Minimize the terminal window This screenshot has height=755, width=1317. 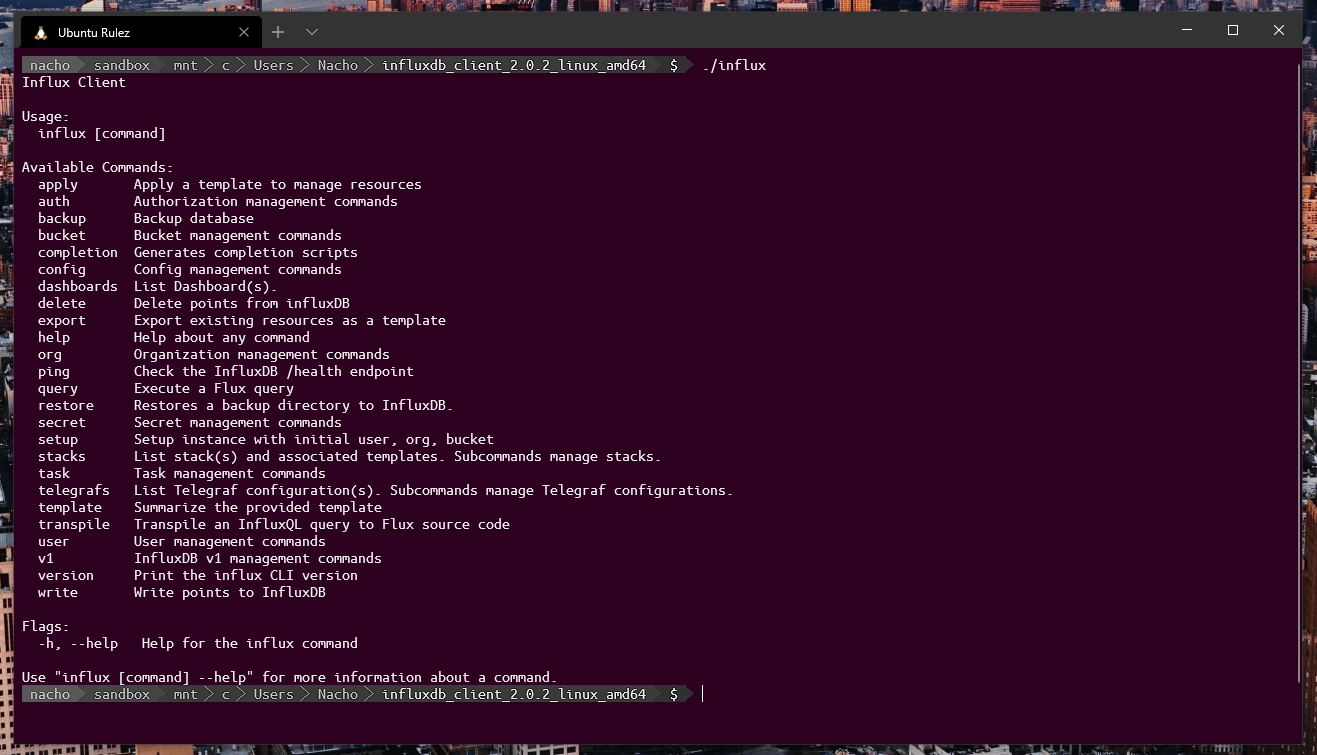pyautogui.click(x=1187, y=30)
